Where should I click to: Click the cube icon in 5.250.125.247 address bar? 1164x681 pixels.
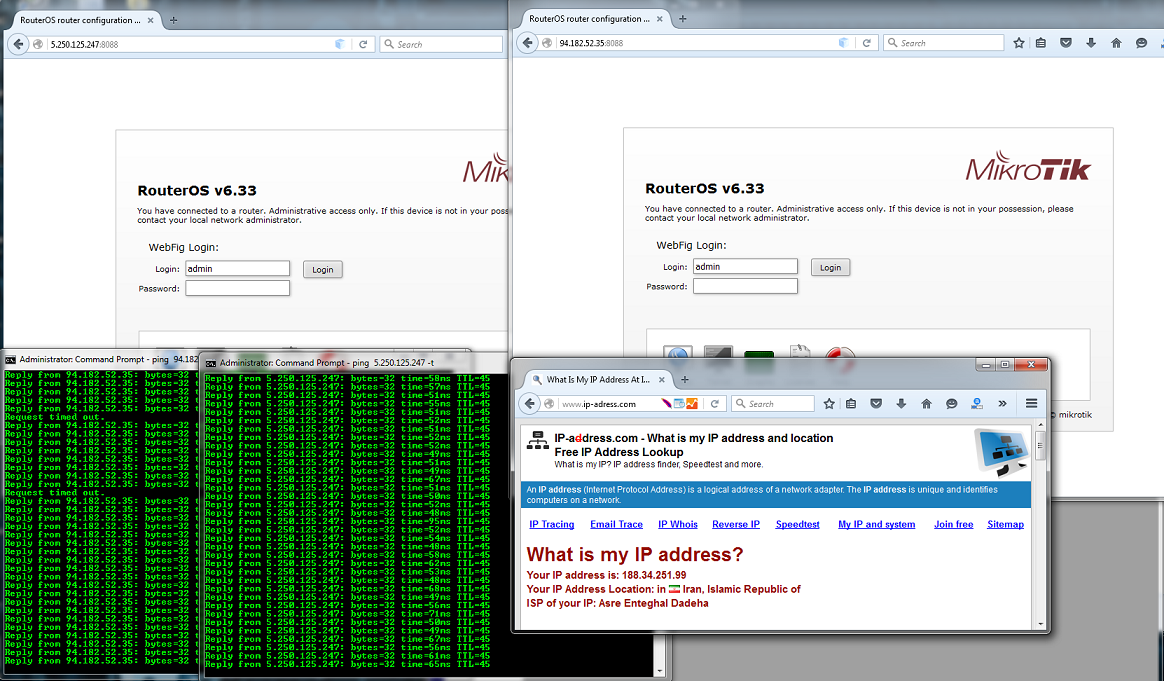point(339,45)
